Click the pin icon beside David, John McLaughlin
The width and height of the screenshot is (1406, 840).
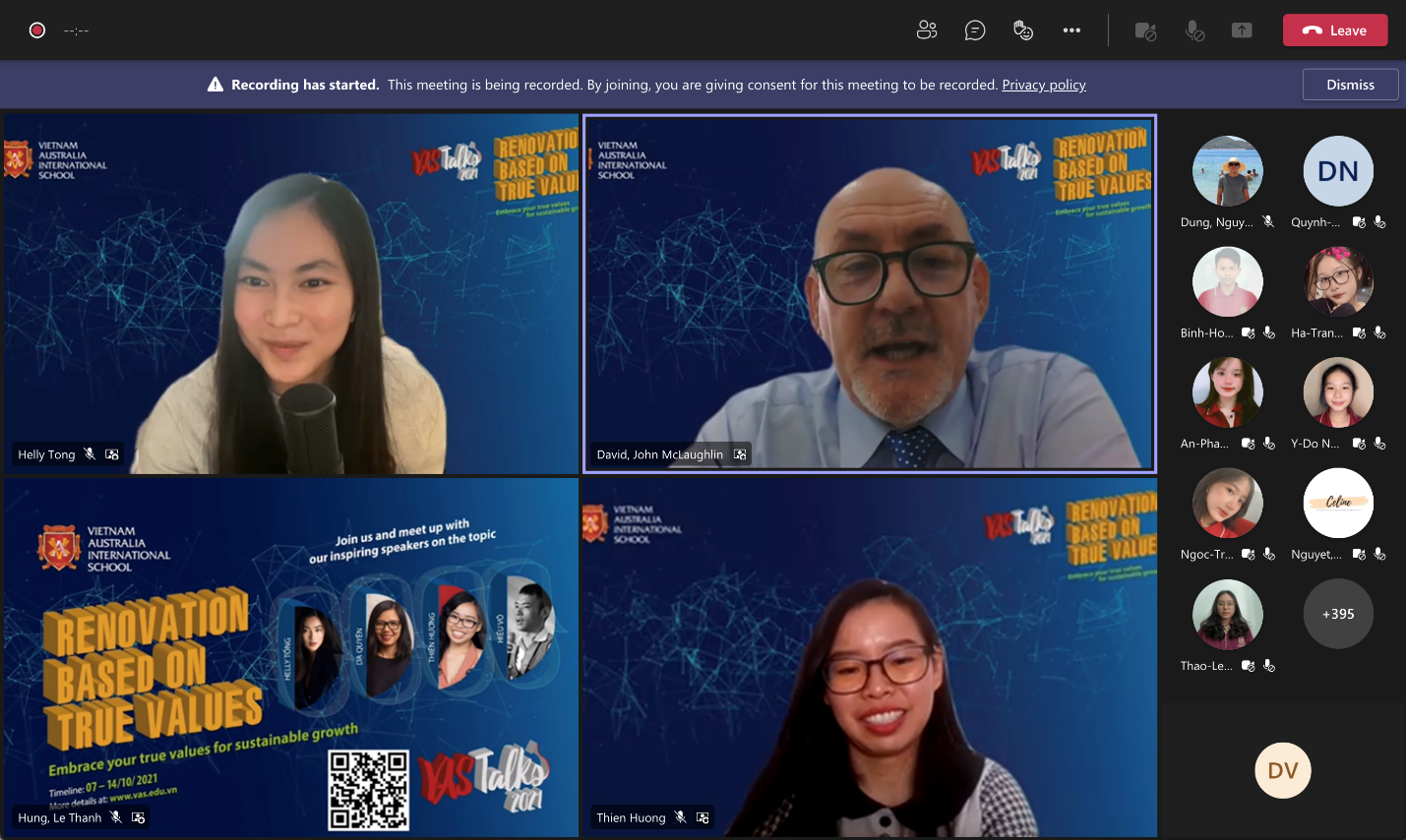(740, 454)
